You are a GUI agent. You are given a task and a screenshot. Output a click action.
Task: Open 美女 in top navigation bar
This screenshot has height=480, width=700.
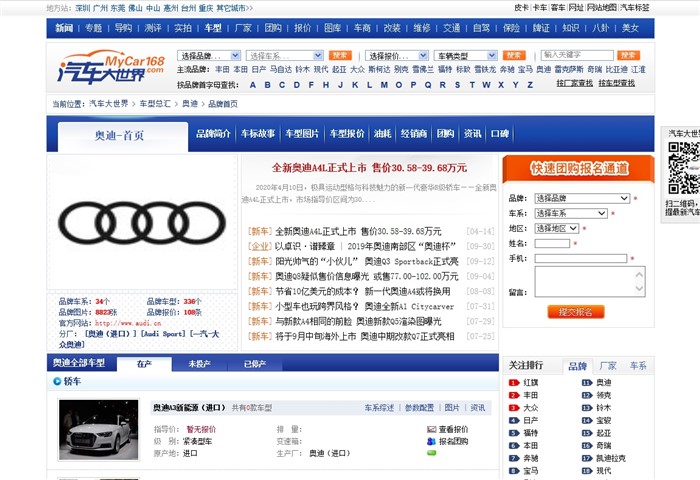(630, 28)
